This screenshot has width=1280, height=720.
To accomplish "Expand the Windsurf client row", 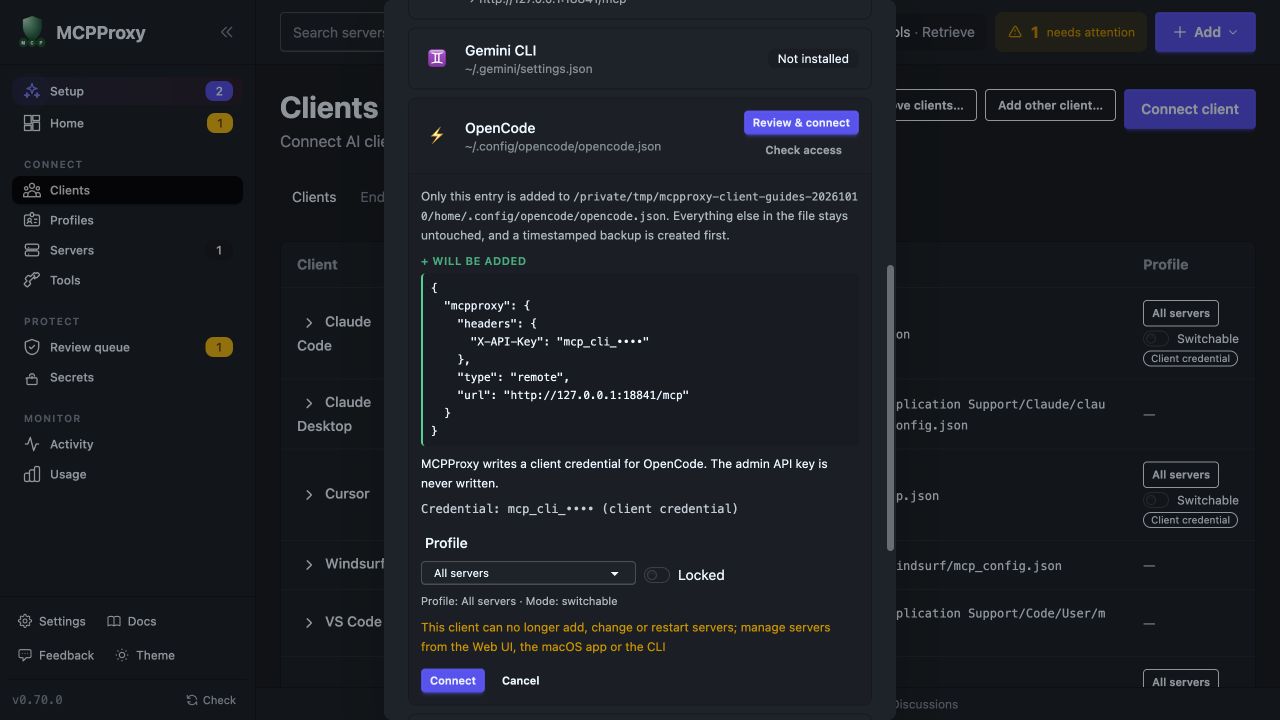I will pos(309,565).
